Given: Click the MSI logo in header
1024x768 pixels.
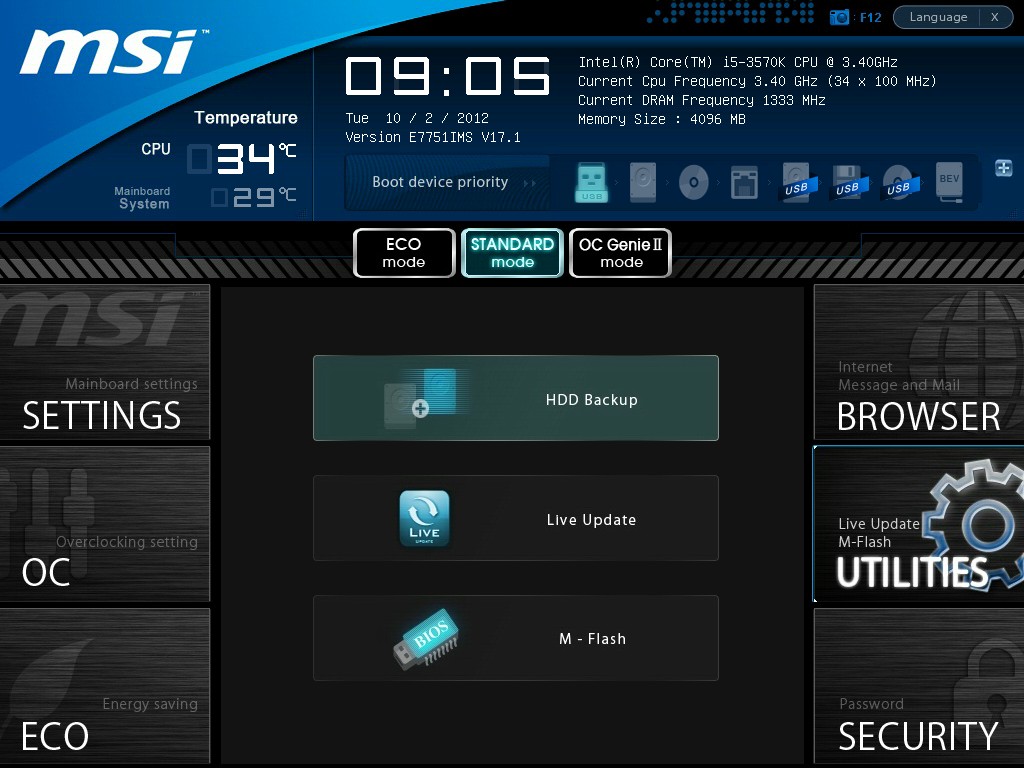Looking at the screenshot, I should [114, 52].
